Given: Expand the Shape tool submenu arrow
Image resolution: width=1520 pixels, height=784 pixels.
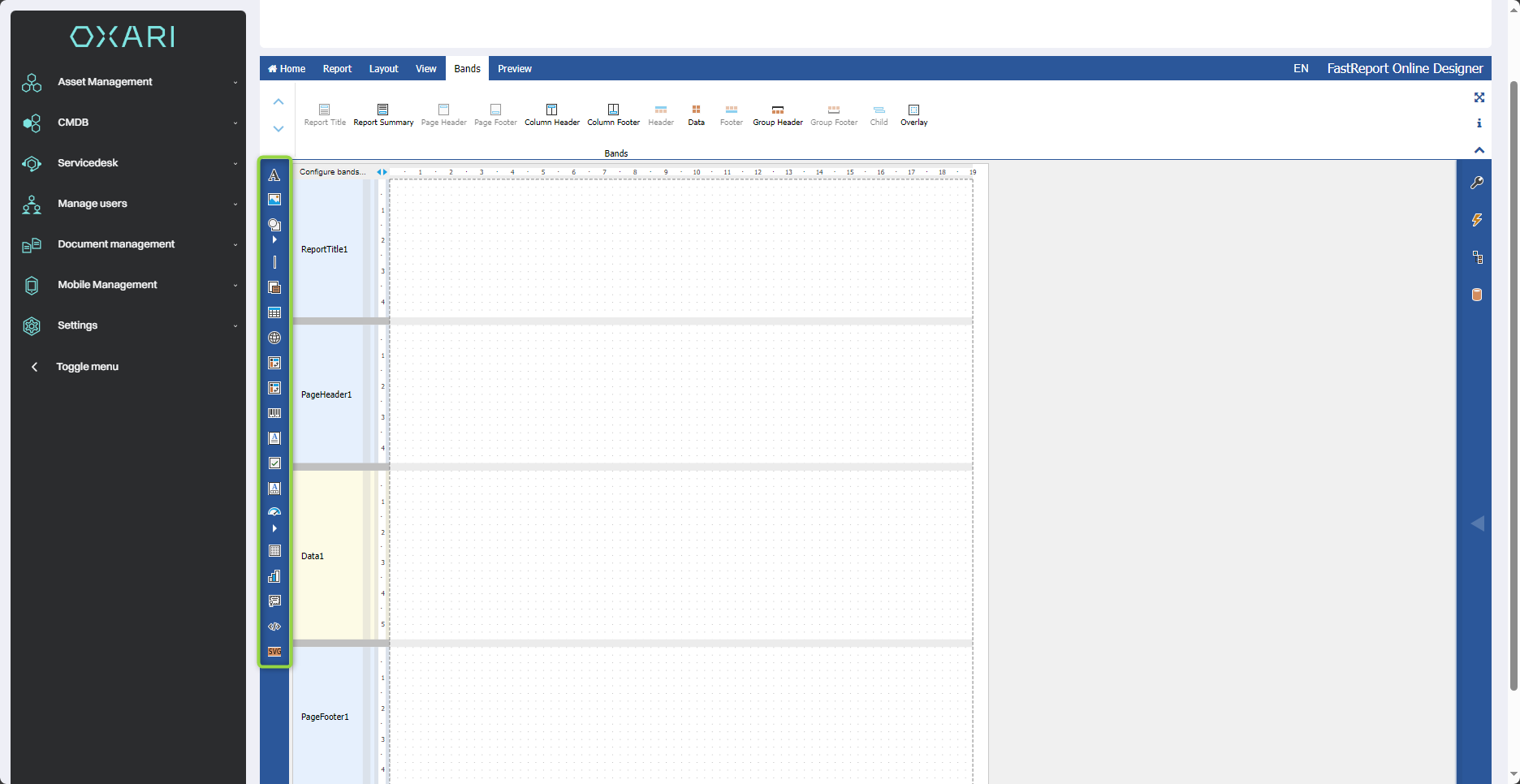Looking at the screenshot, I should click(x=274, y=239).
